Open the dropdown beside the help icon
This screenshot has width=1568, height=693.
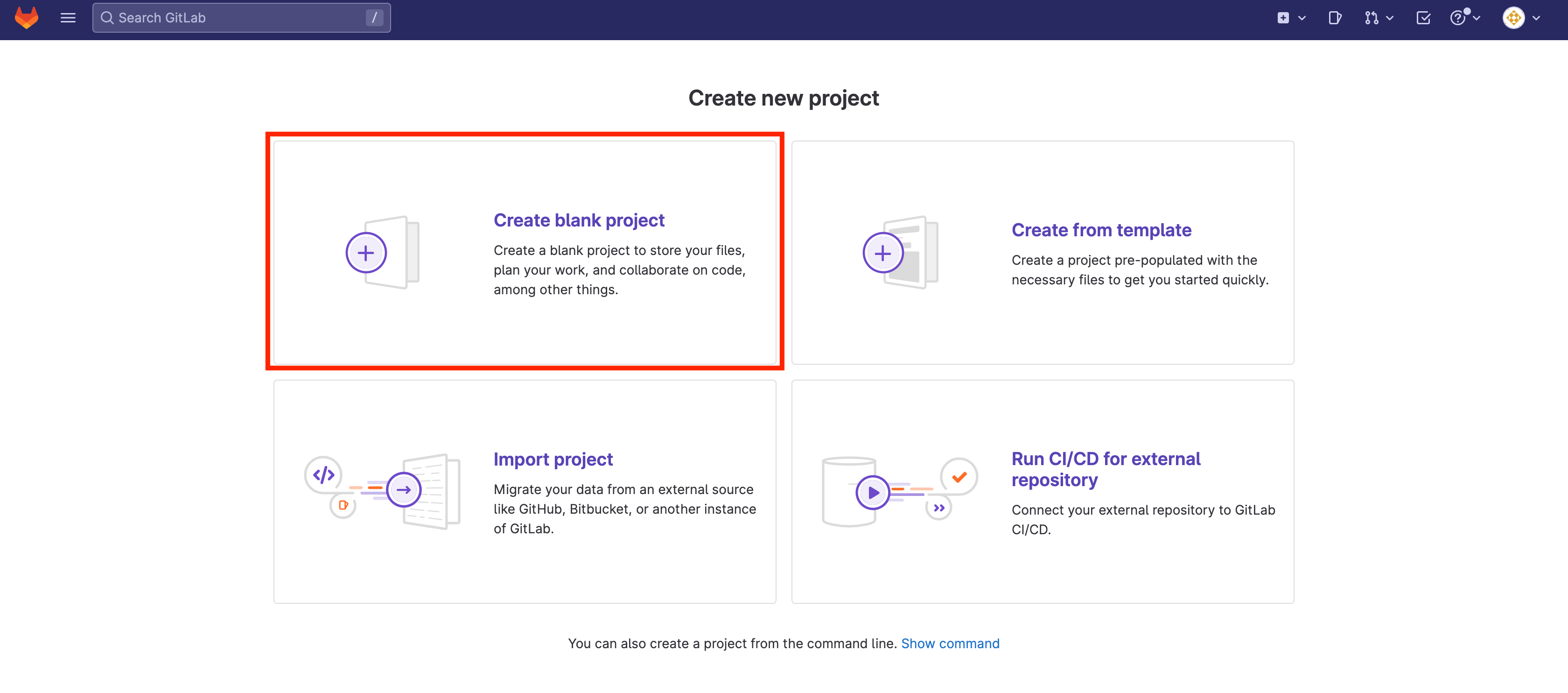pos(1475,19)
